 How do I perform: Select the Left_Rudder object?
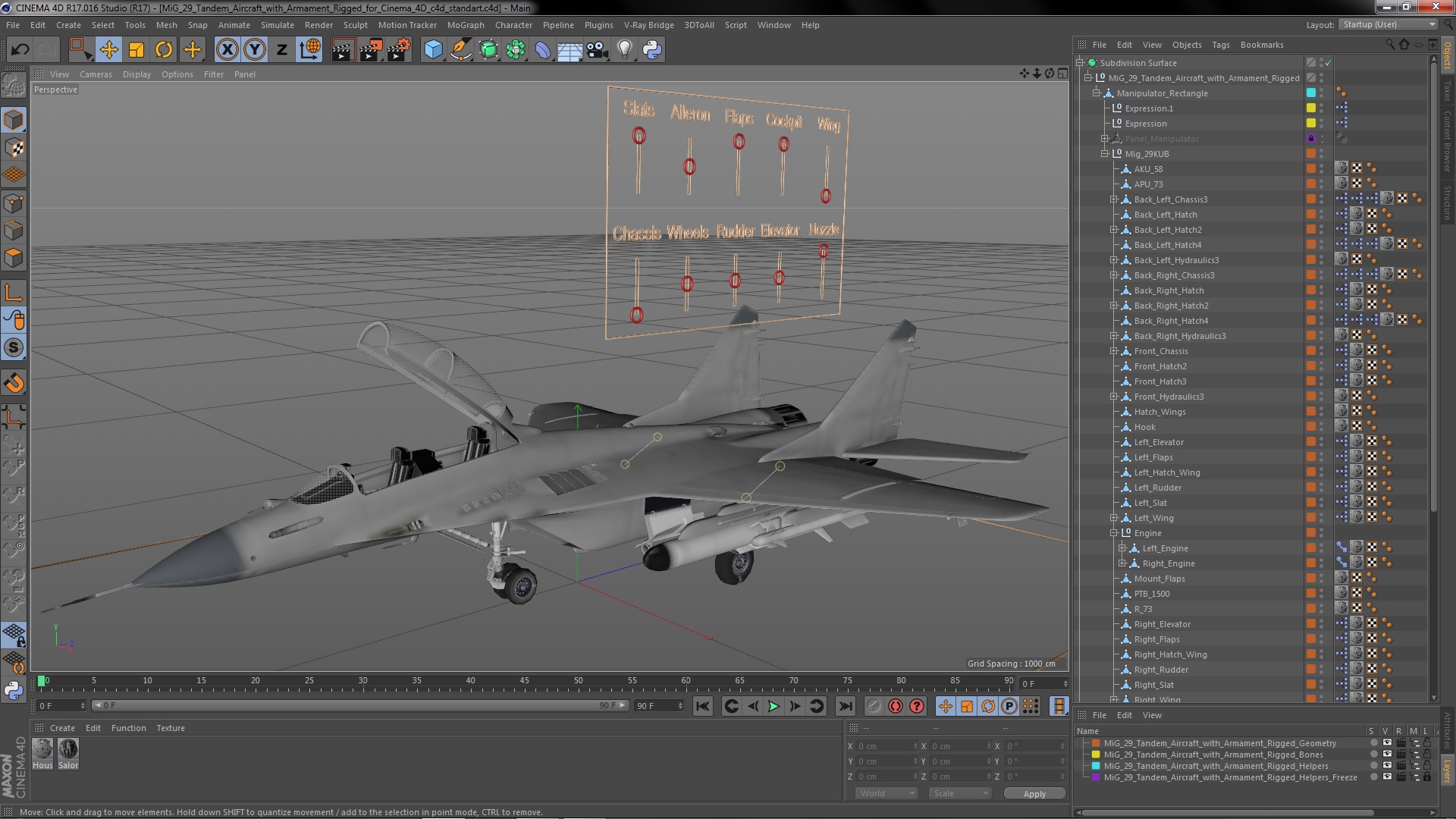coord(1157,488)
